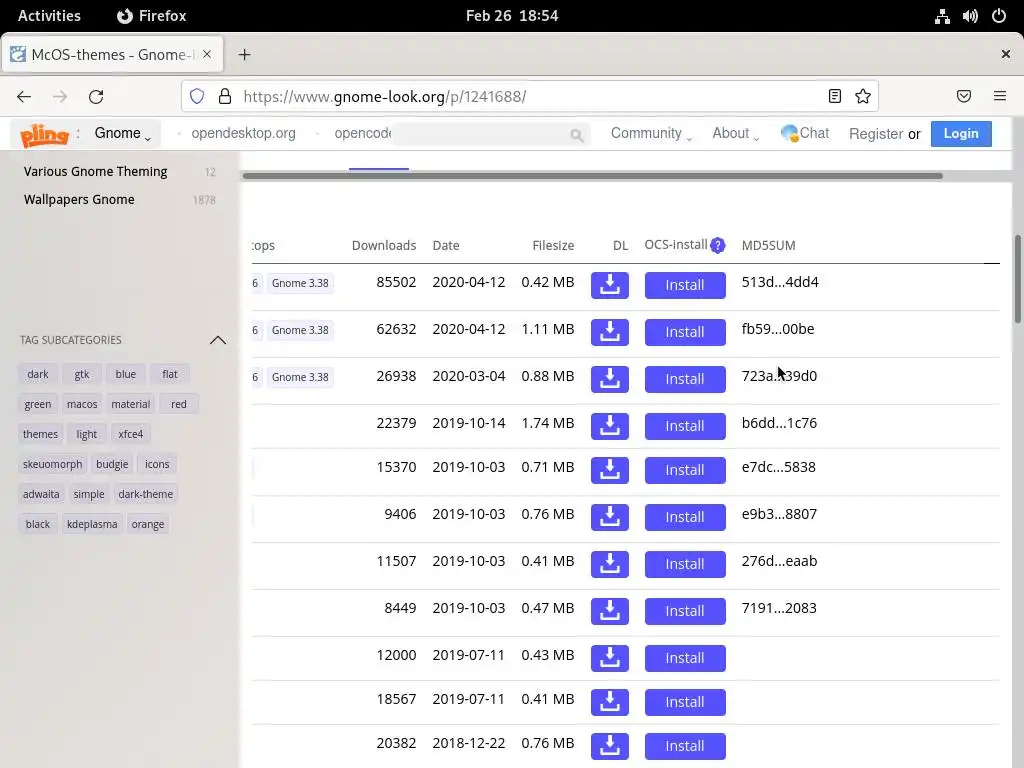1024x768 pixels.
Task: Click the MD5SUM value e9b3...8807
Action: pos(779,514)
